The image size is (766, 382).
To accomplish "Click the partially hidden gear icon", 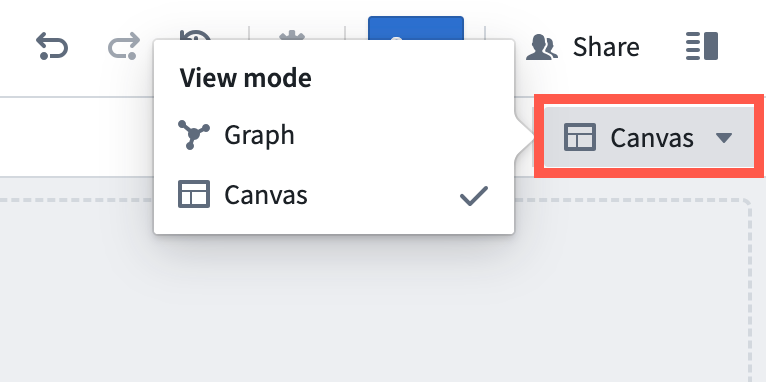I will pos(292,35).
